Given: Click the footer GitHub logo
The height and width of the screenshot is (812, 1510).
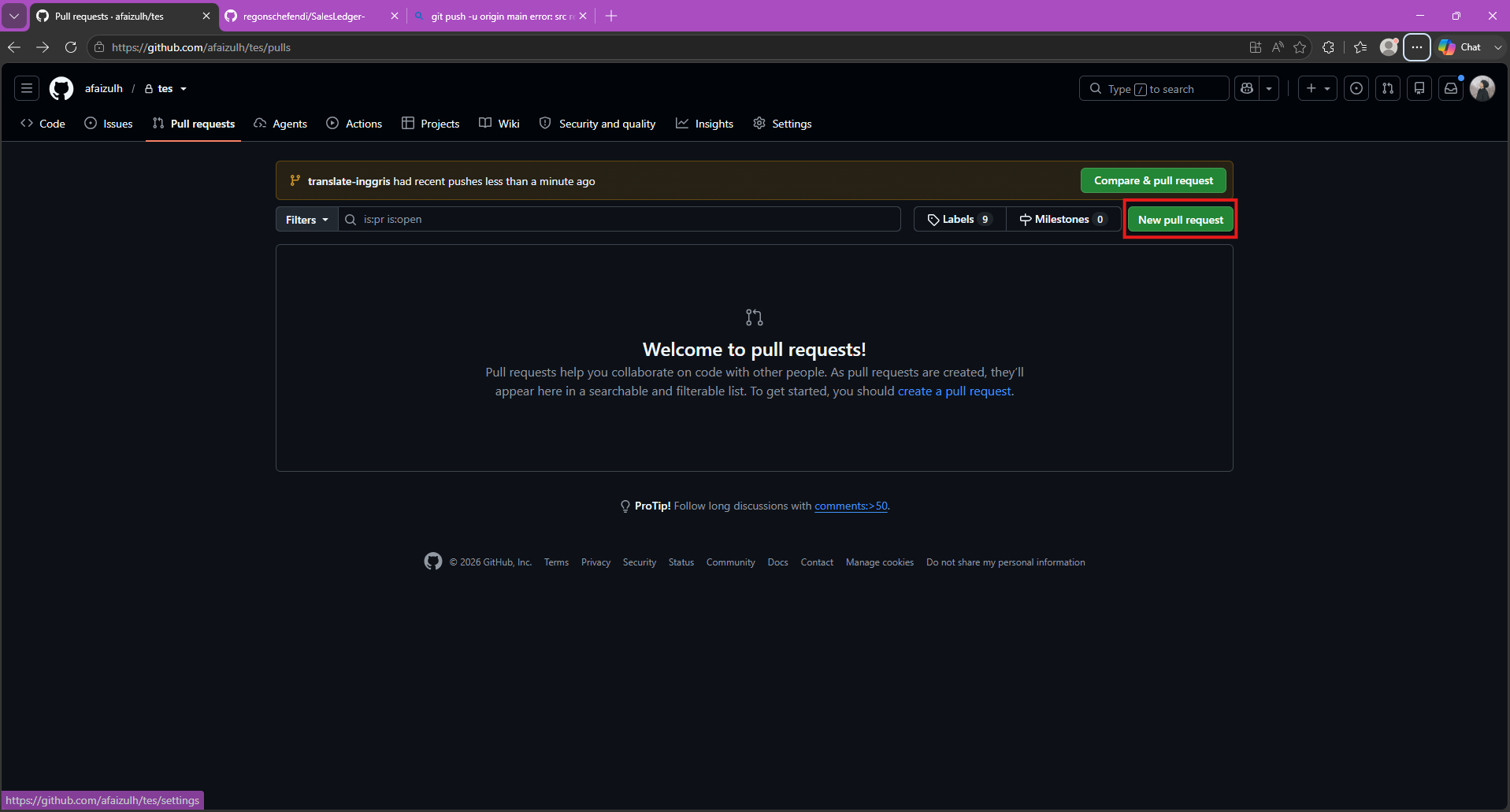Looking at the screenshot, I should 433,562.
